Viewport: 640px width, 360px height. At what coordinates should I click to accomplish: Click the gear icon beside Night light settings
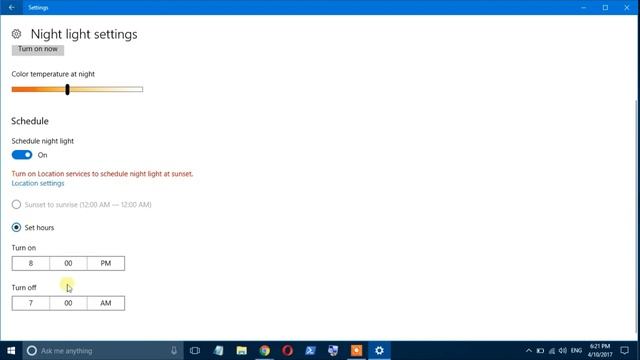coord(16,34)
